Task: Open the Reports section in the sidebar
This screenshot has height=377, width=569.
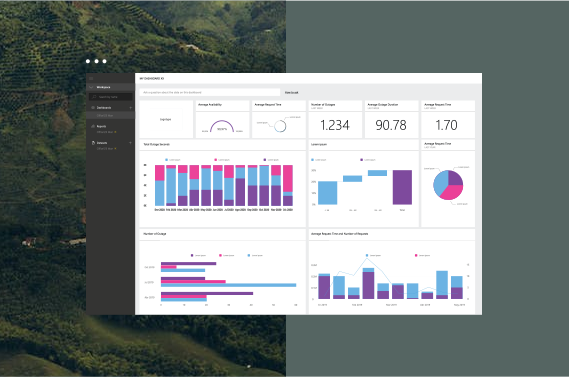Action: pos(101,126)
